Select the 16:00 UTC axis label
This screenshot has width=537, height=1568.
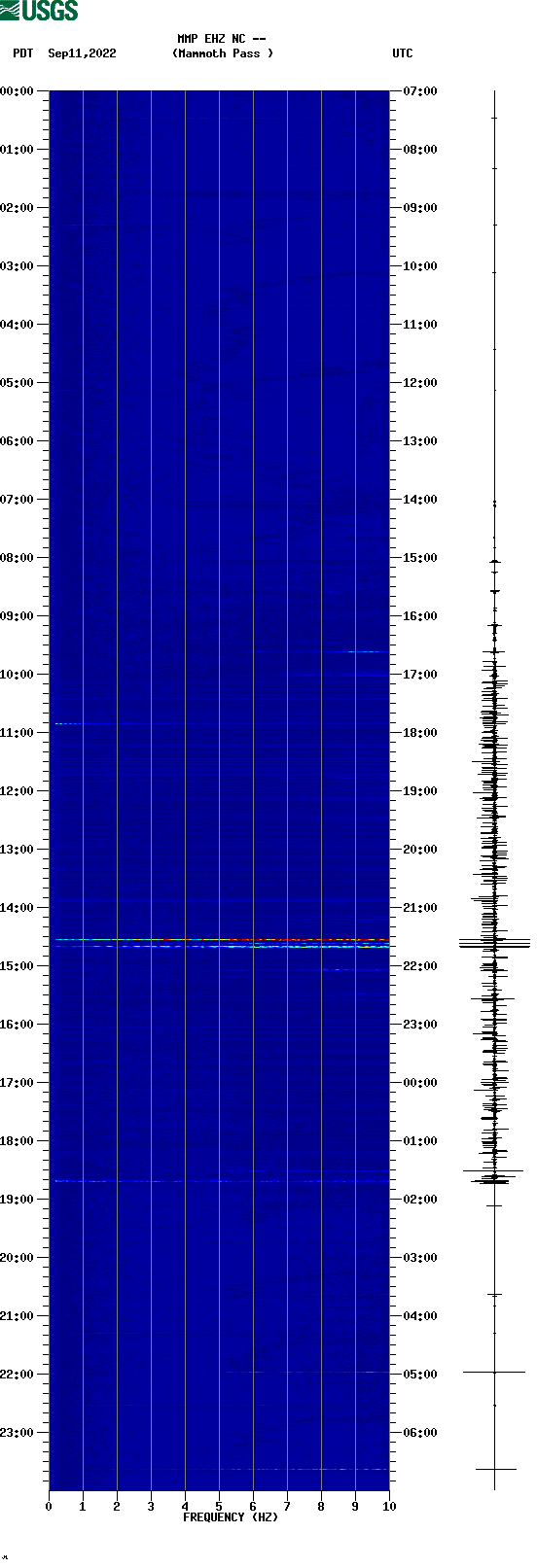pyautogui.click(x=420, y=616)
